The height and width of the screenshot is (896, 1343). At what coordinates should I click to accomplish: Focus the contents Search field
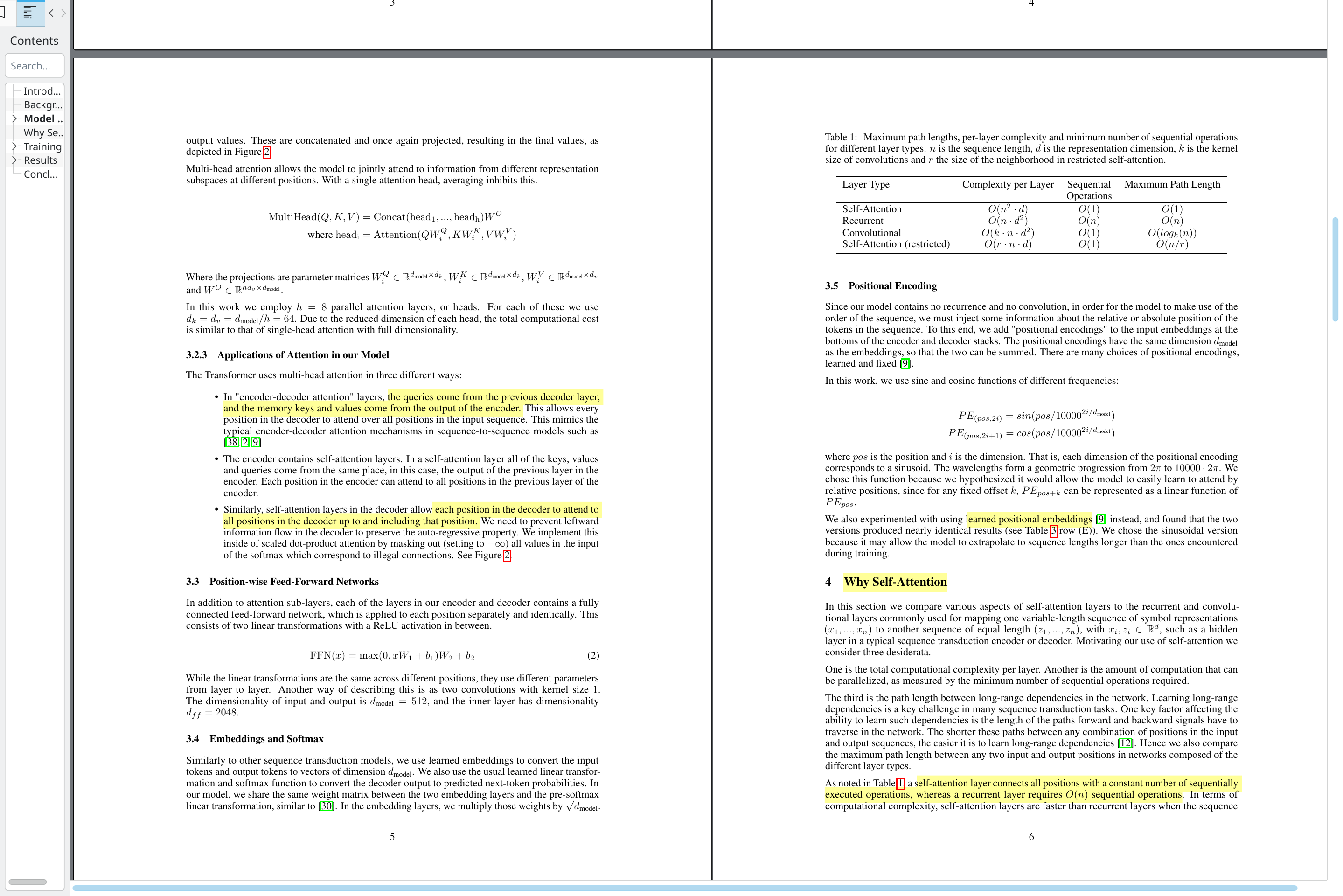[35, 66]
